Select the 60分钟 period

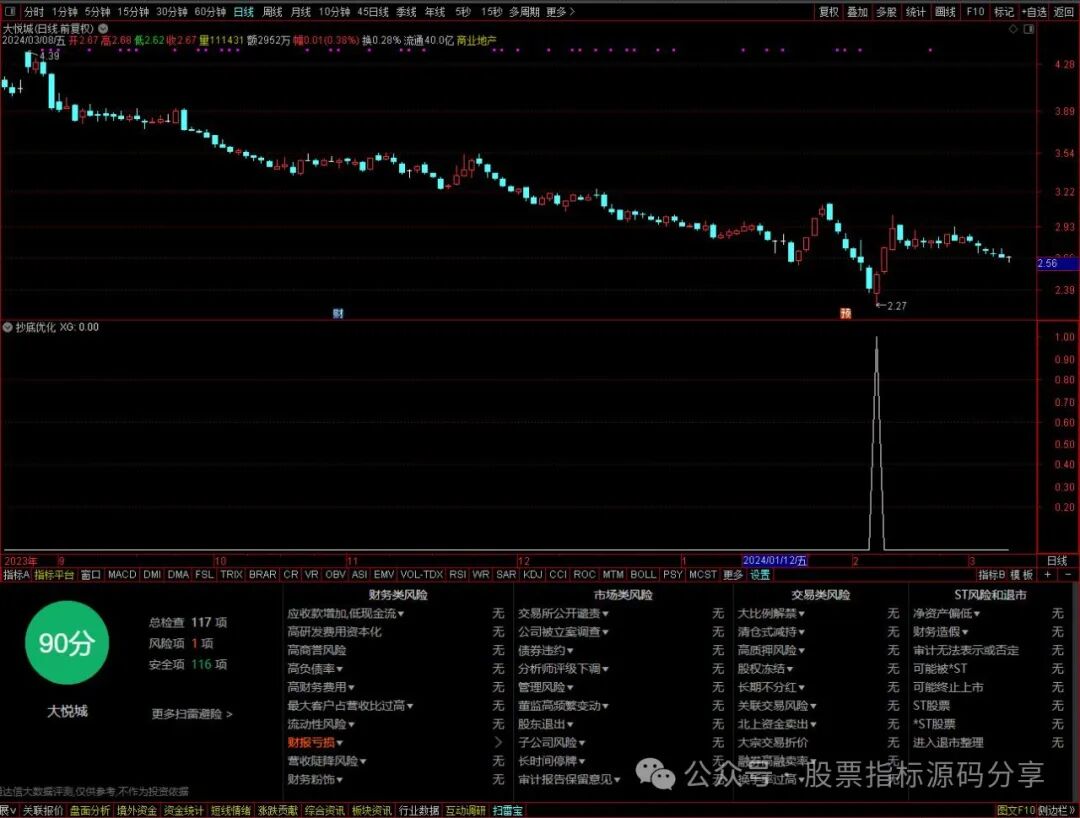coord(210,12)
